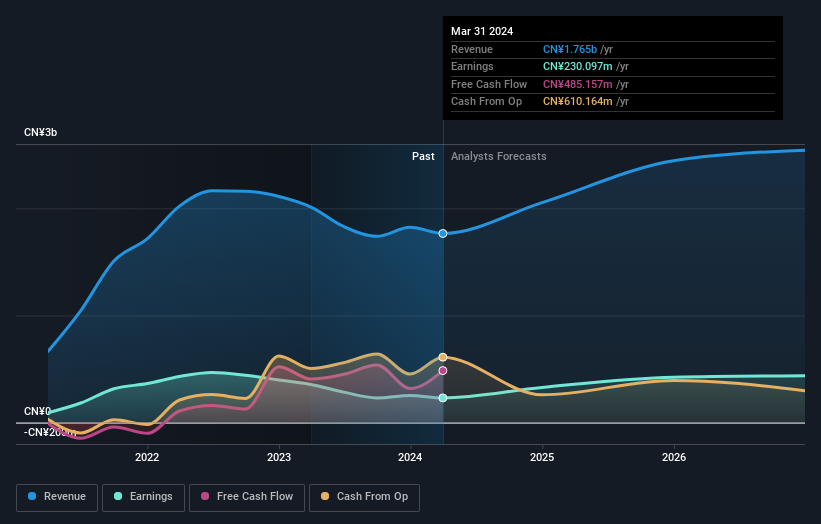Click the Free Cash Flow label in tooltip
The width and height of the screenshot is (821, 524).
click(x=489, y=84)
